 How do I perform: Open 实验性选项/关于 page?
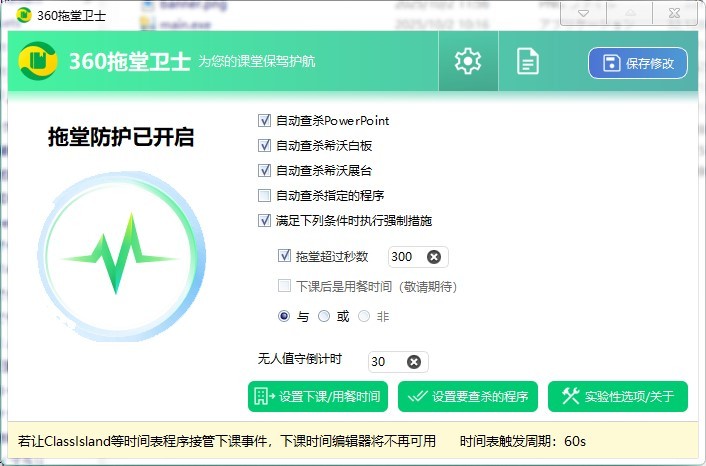(618, 397)
